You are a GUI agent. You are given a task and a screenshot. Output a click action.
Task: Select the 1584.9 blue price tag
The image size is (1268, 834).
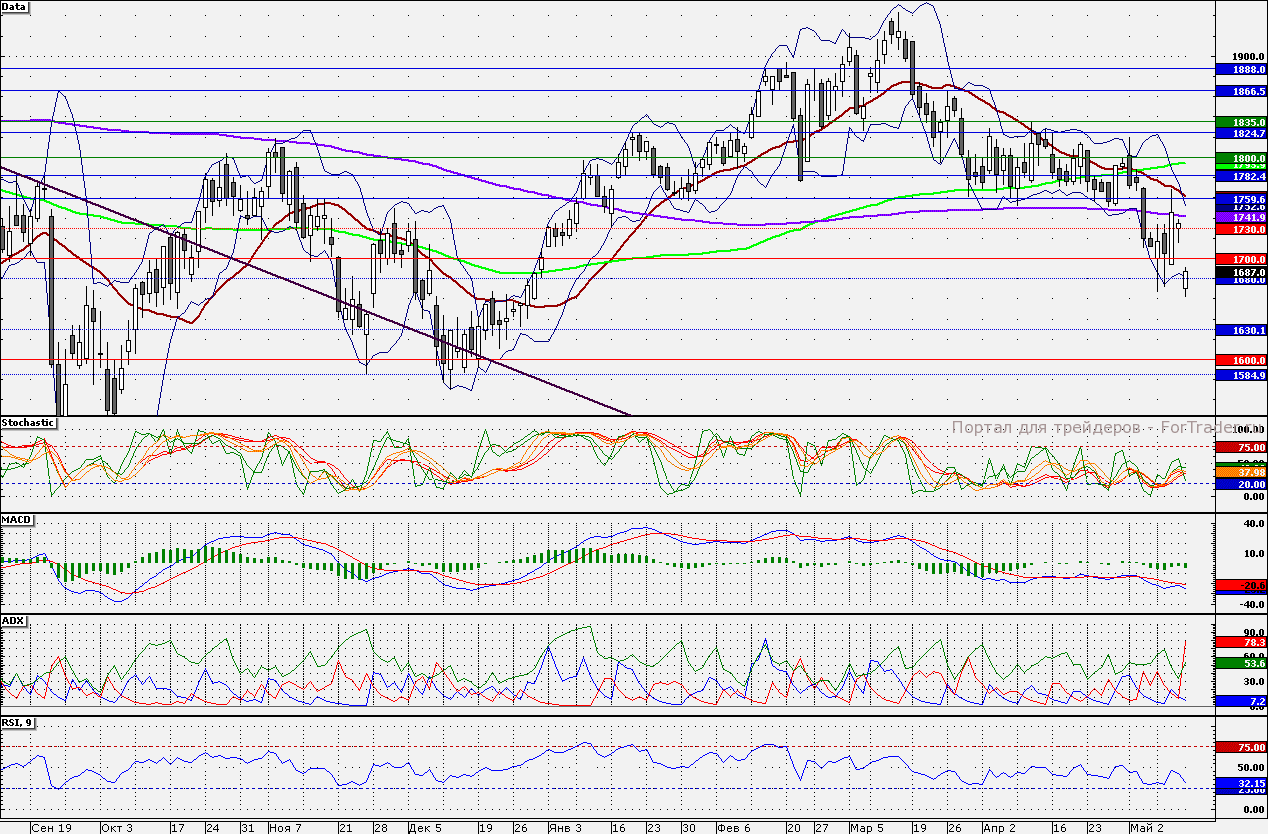coord(1241,375)
